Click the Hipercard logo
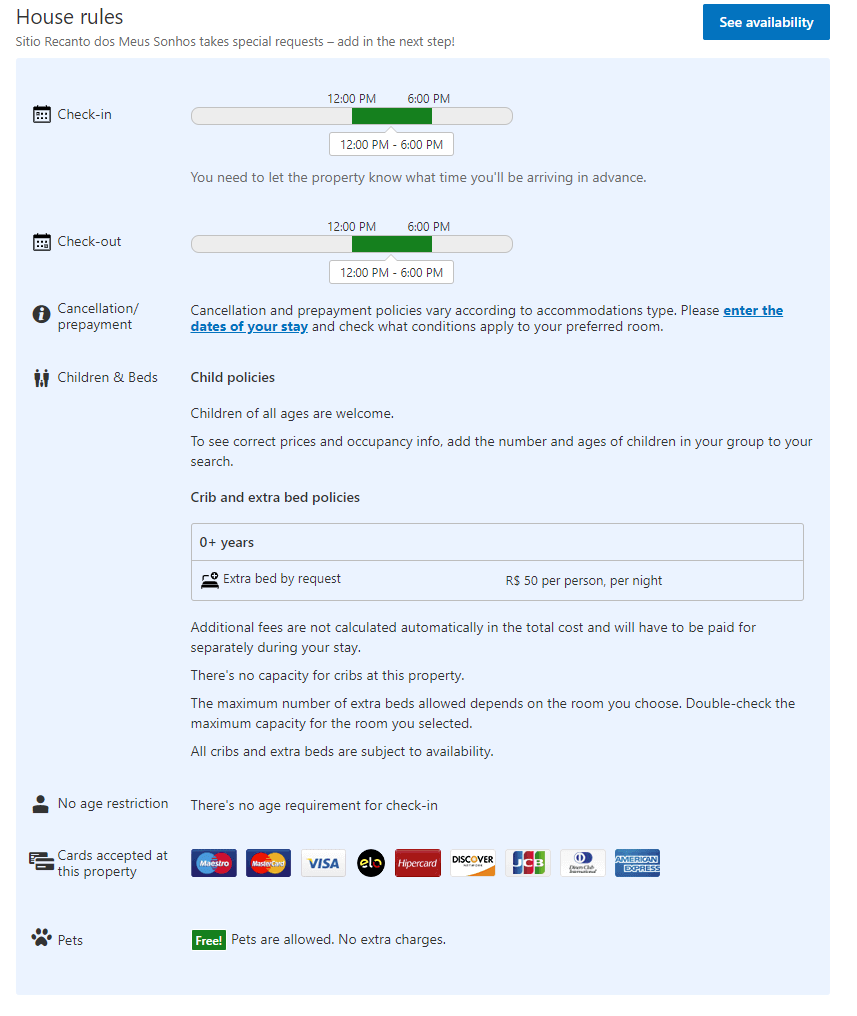 pyautogui.click(x=418, y=863)
